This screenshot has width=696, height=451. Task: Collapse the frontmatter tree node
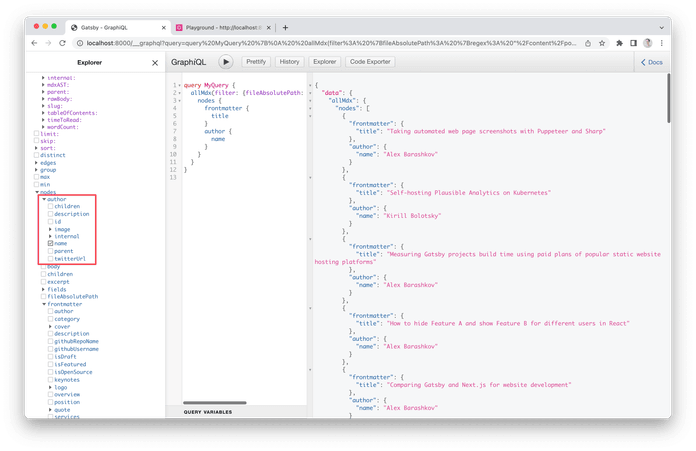click(x=44, y=303)
